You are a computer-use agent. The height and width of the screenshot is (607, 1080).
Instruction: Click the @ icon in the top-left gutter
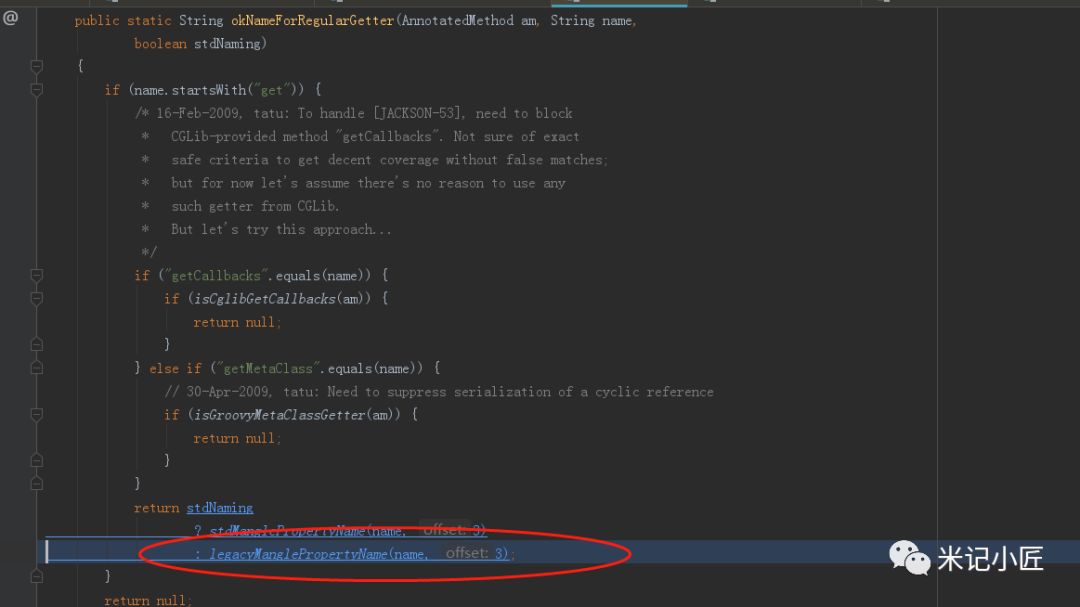tap(11, 16)
